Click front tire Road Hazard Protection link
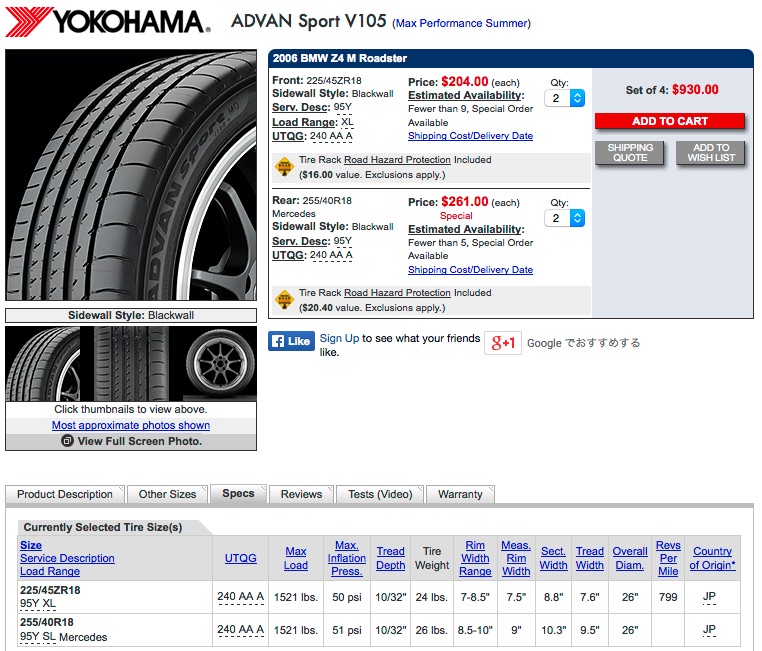Screen dimensions: 762x651 [x=397, y=160]
